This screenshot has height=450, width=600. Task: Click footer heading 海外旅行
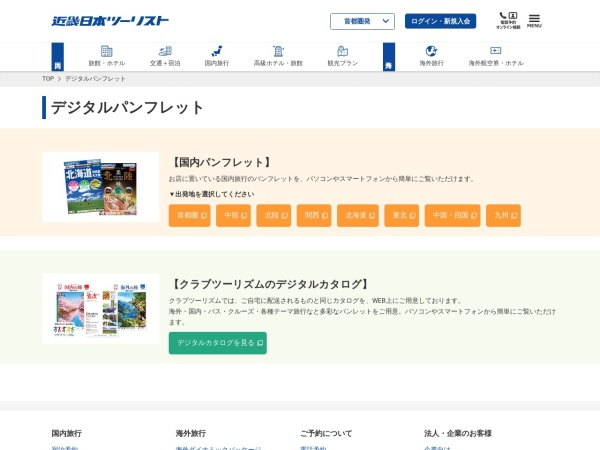pyautogui.click(x=191, y=433)
